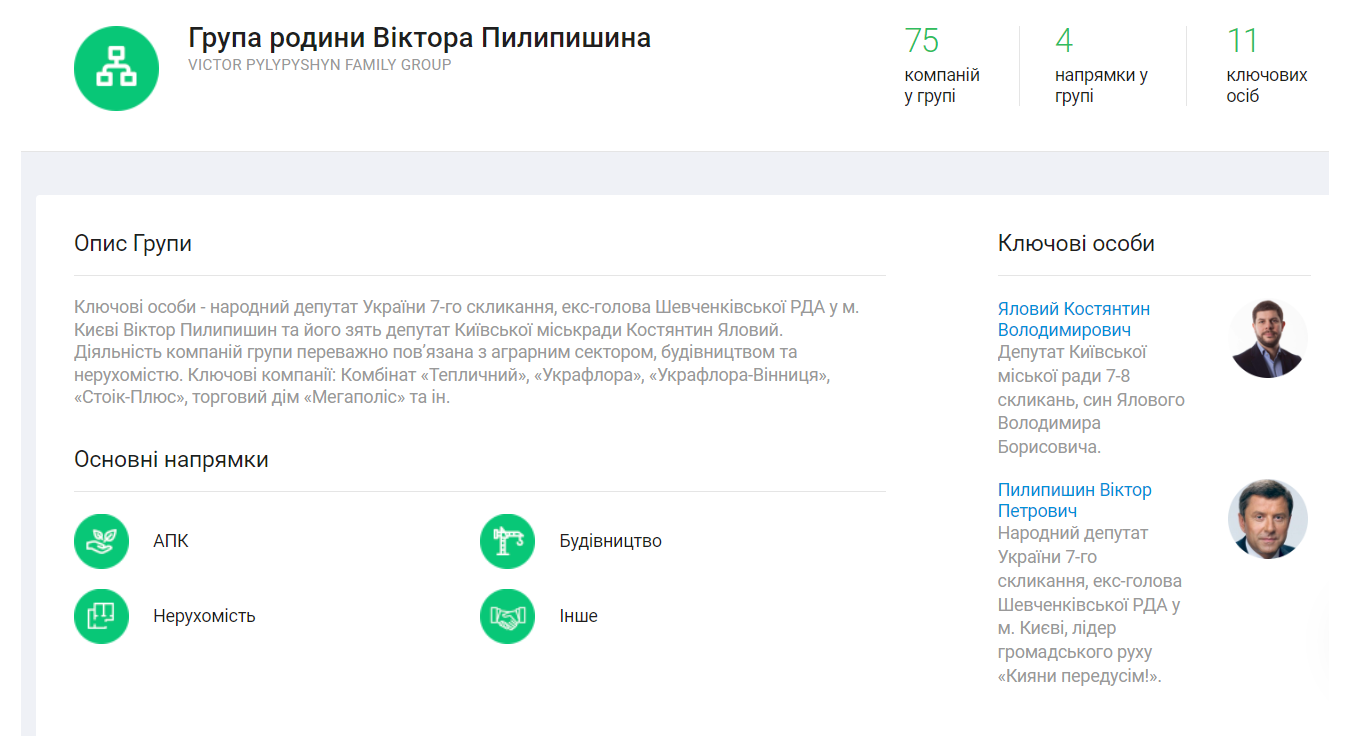Click Віктор Пилипишин's portrait photo
This screenshot has width=1350, height=736.
coord(1267,518)
